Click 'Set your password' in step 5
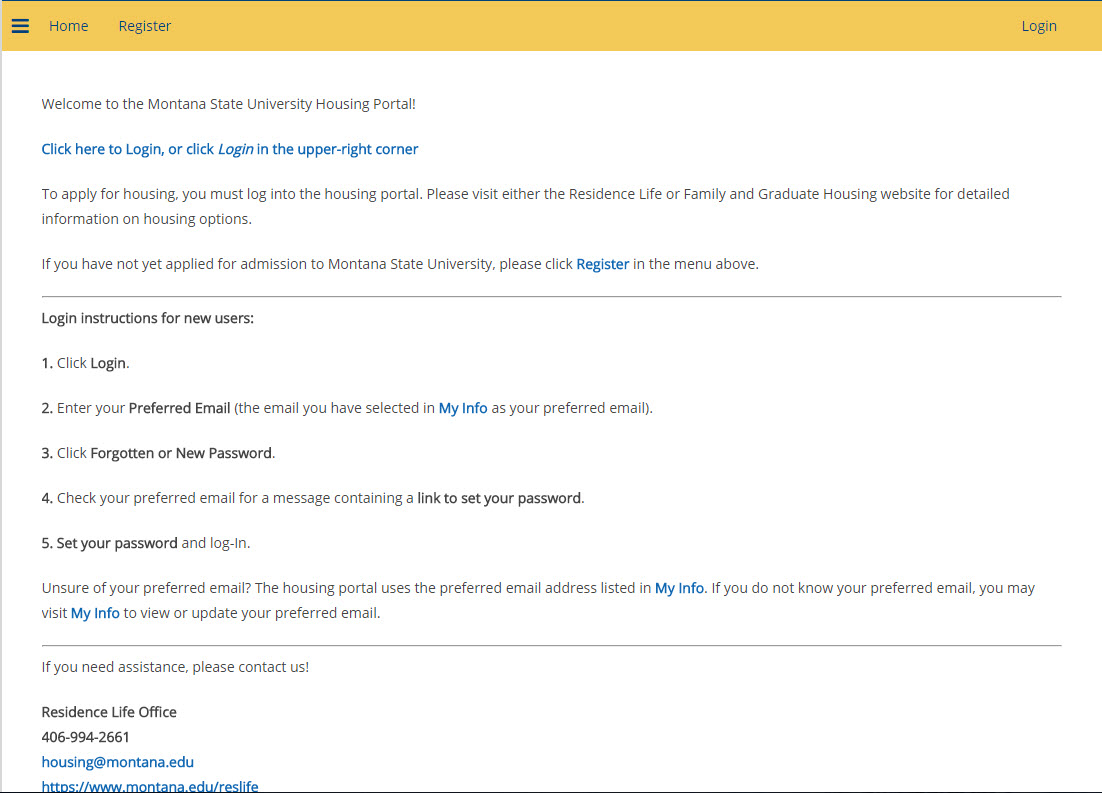Screen dimensions: 1102x793 point(117,543)
